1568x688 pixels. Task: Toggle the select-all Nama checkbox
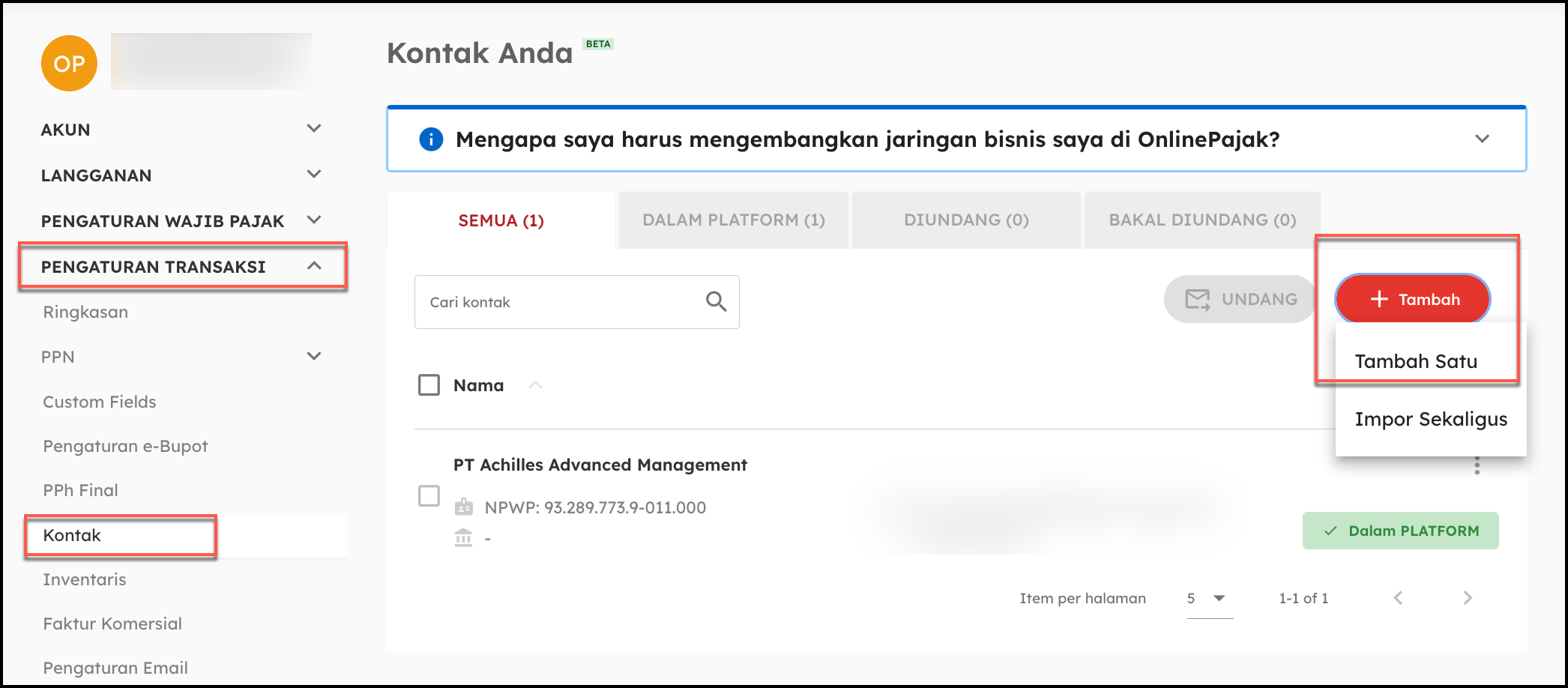coord(429,385)
